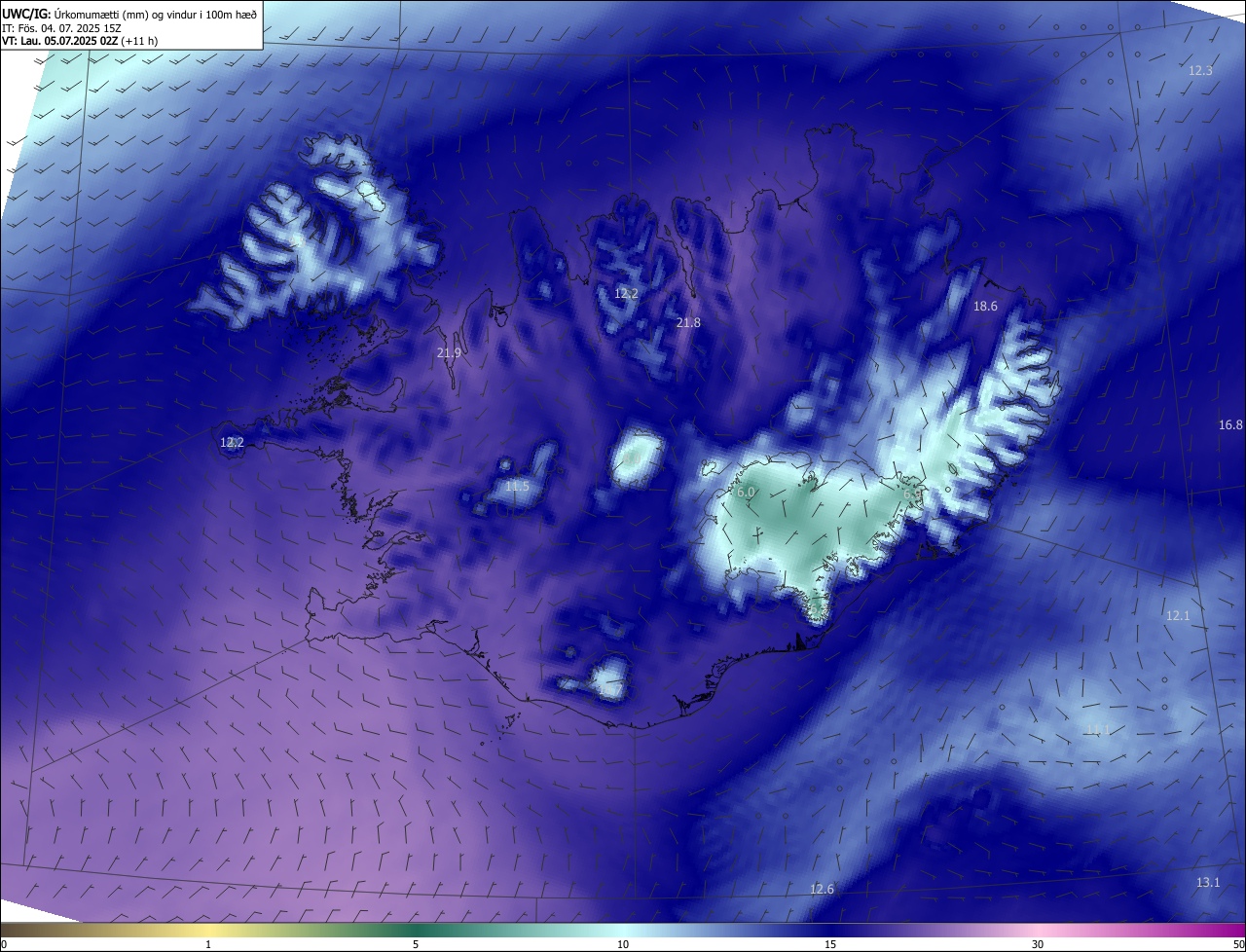Click the 12.1 value label on the map
The width and height of the screenshot is (1246, 952).
click(1178, 616)
